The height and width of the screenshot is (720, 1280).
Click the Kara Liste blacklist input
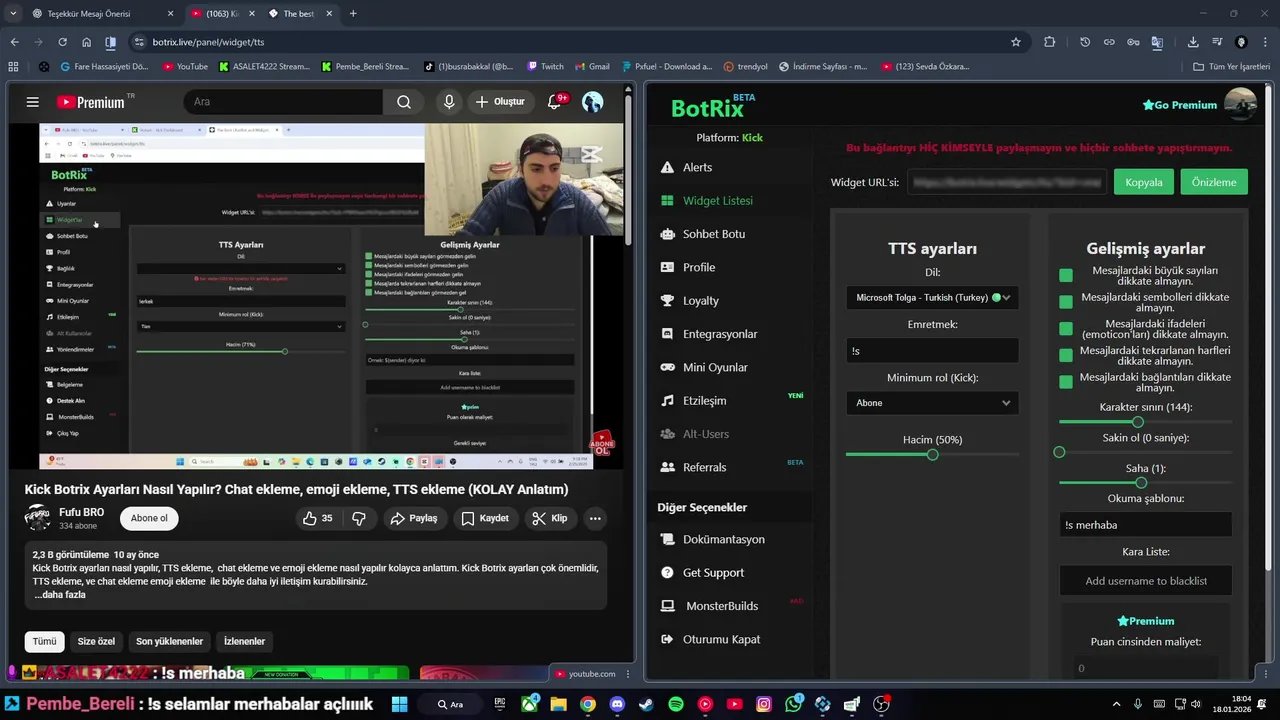[x=1145, y=580]
